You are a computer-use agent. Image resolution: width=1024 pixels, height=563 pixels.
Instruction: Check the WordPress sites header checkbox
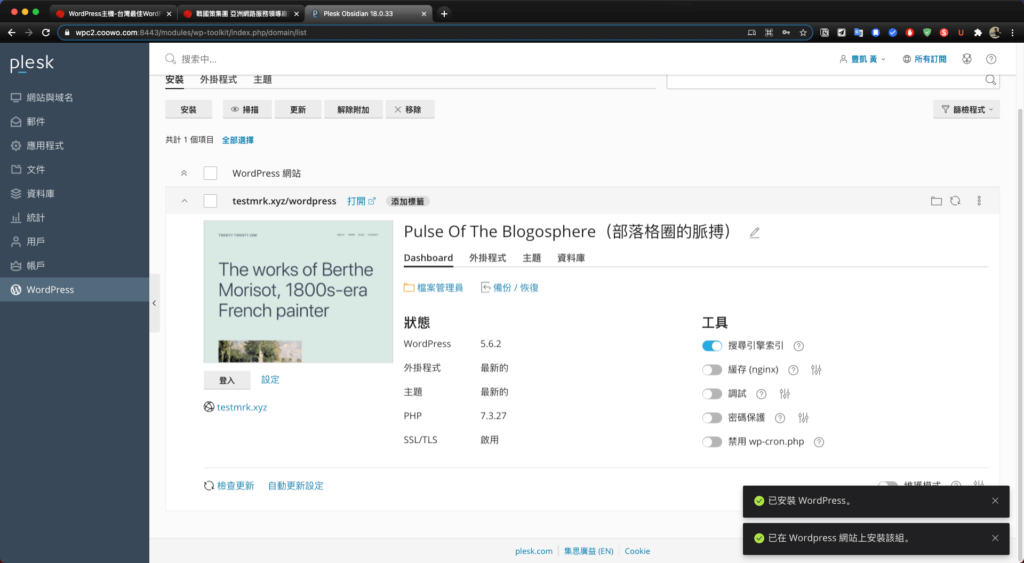click(x=210, y=173)
